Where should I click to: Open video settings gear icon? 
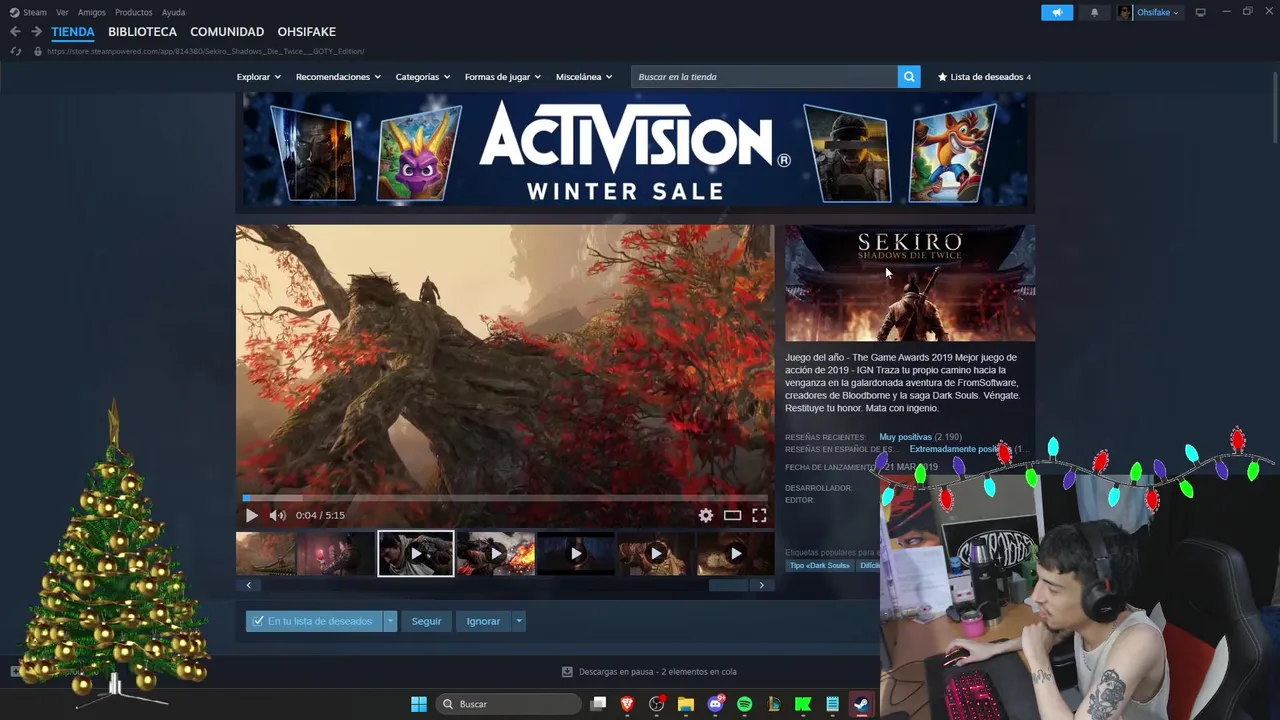coord(706,515)
